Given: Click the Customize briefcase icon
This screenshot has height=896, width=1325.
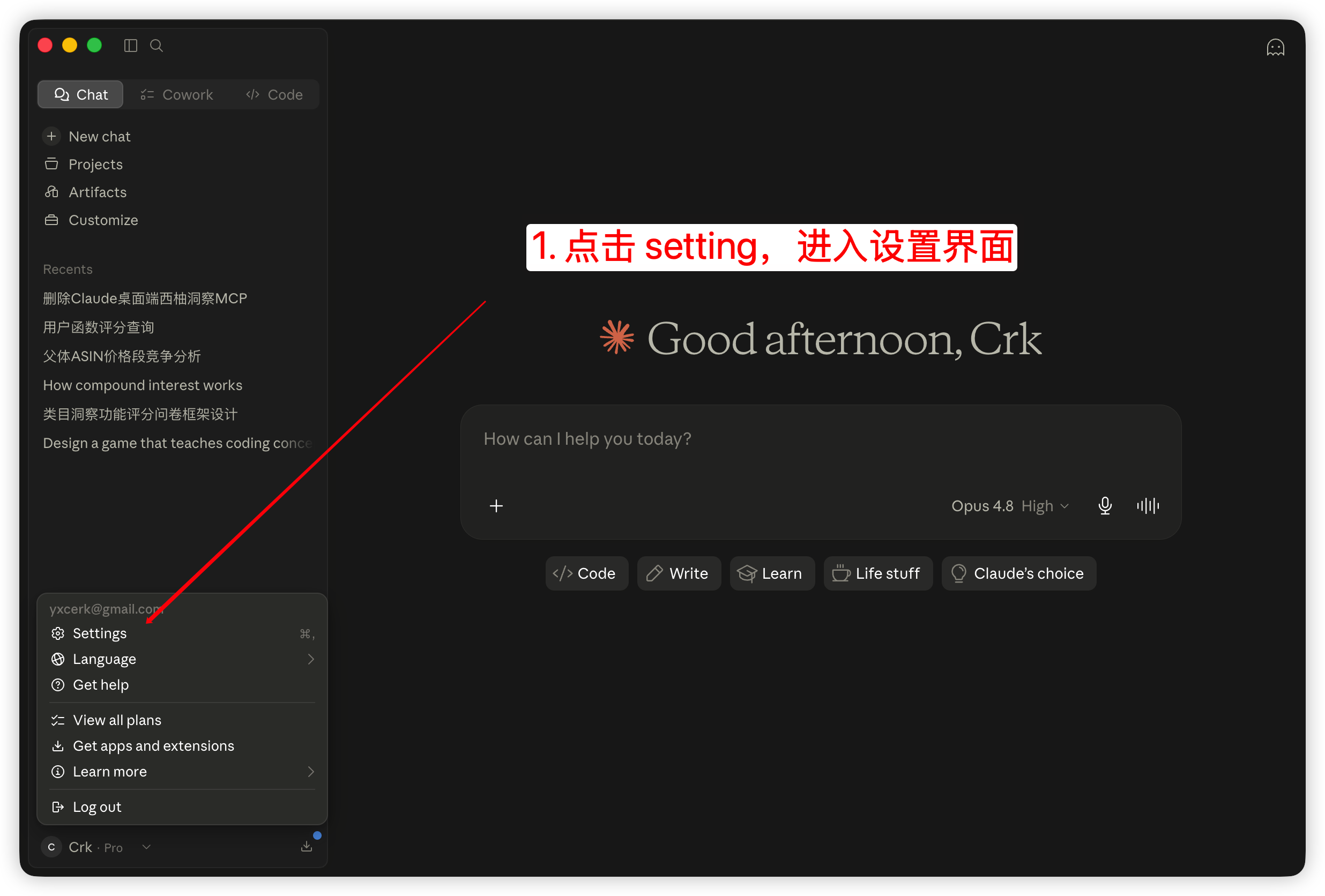Looking at the screenshot, I should 51,220.
